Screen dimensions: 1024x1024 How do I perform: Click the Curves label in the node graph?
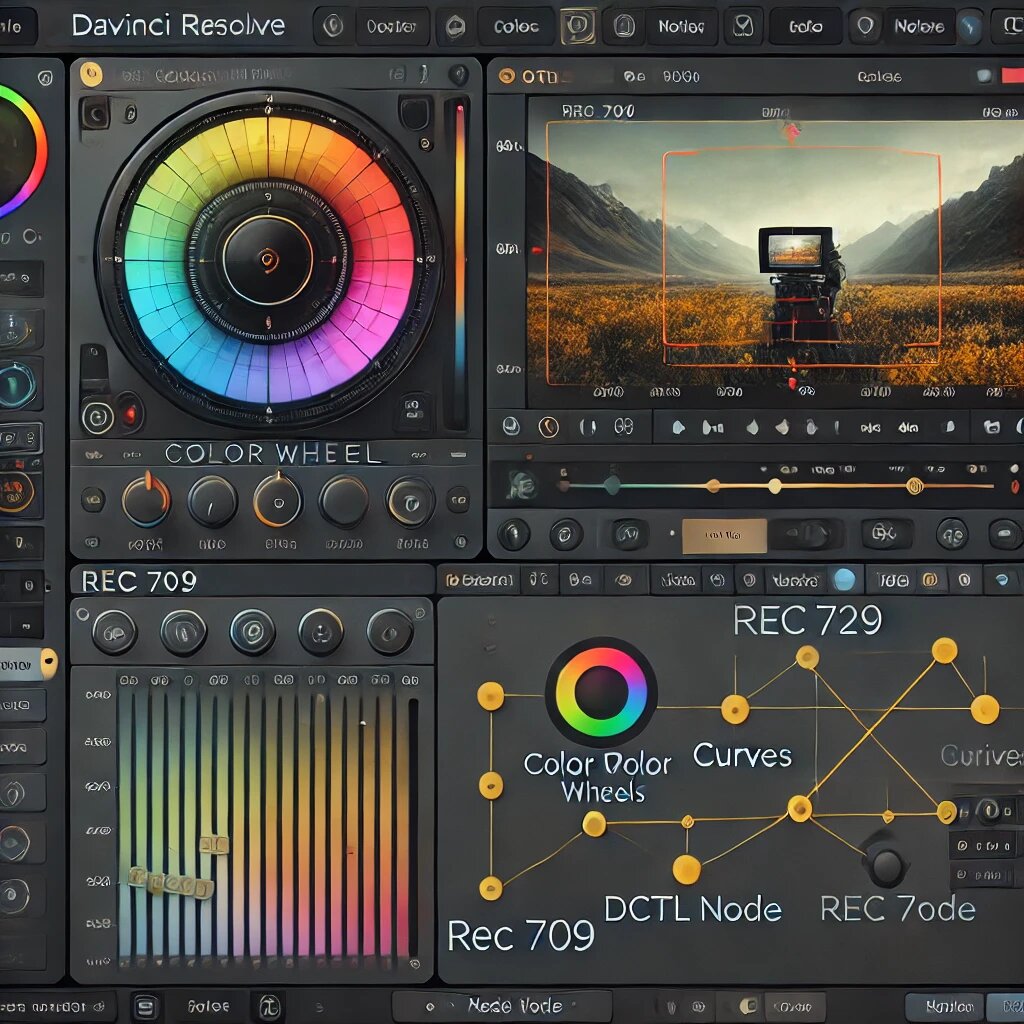tap(742, 756)
